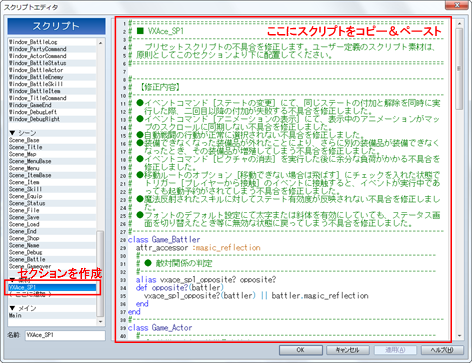Select the Scene_MenuBase script
The width and height of the screenshot is (472, 363).
pos(52,161)
